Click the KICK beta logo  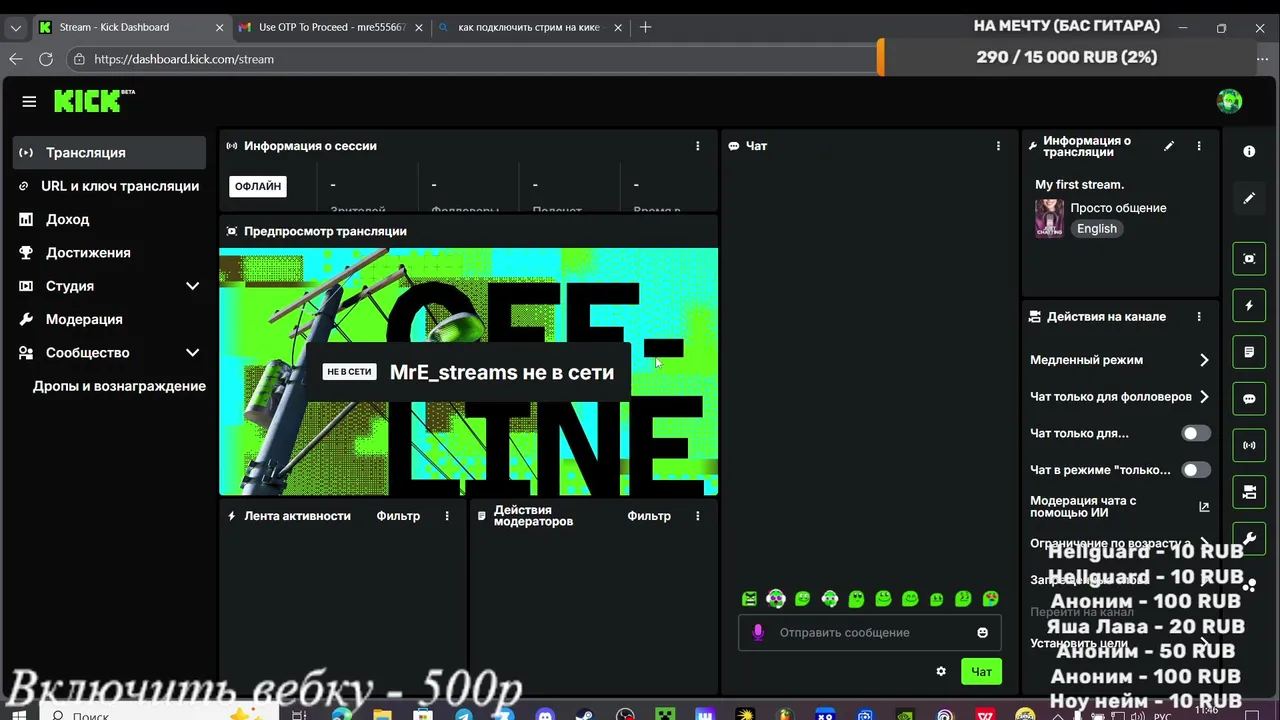pyautogui.click(x=94, y=101)
